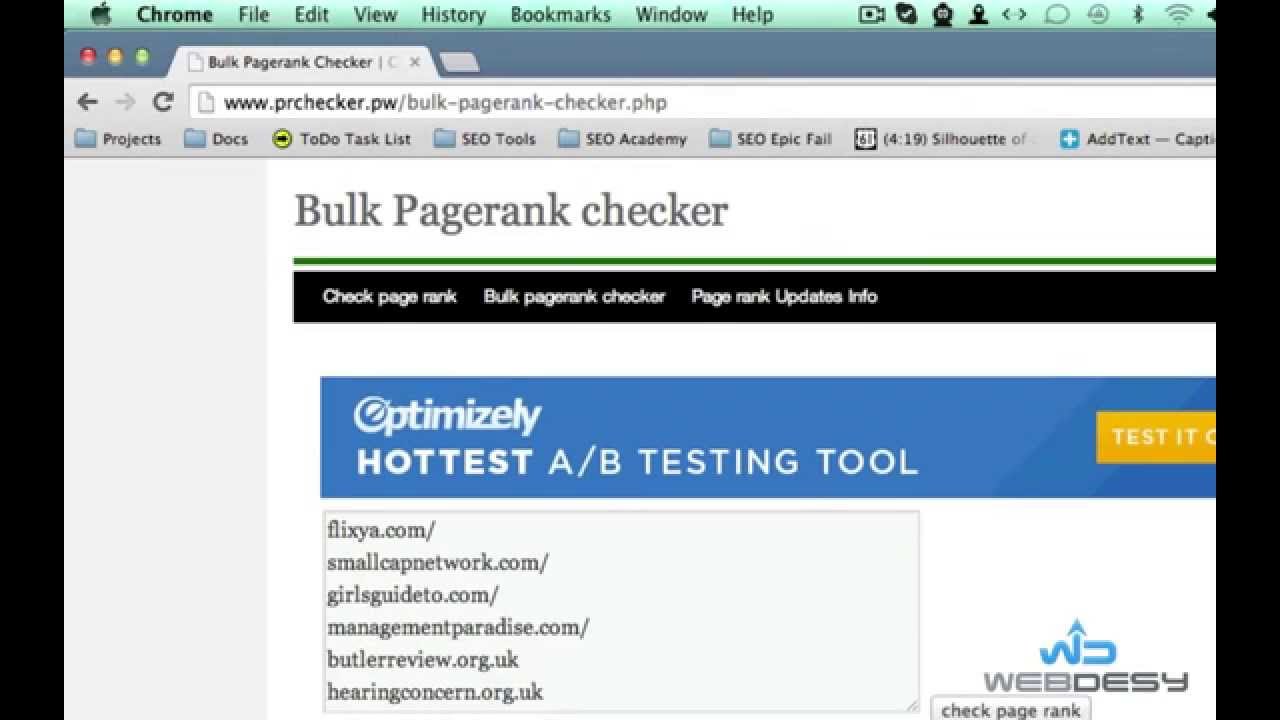Click HOTTEST A/B TESTING TOOL ad text
This screenshot has width=1280, height=720.
tap(637, 462)
